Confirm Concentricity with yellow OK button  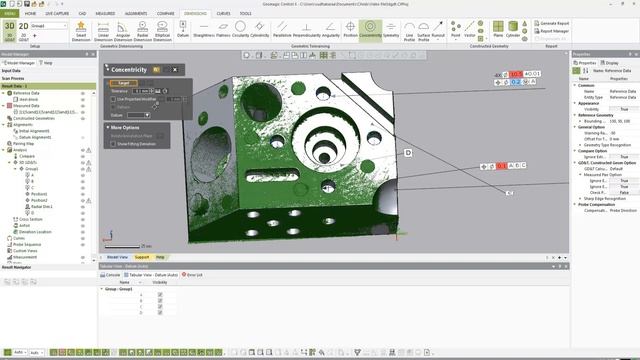pyautogui.click(x=156, y=70)
